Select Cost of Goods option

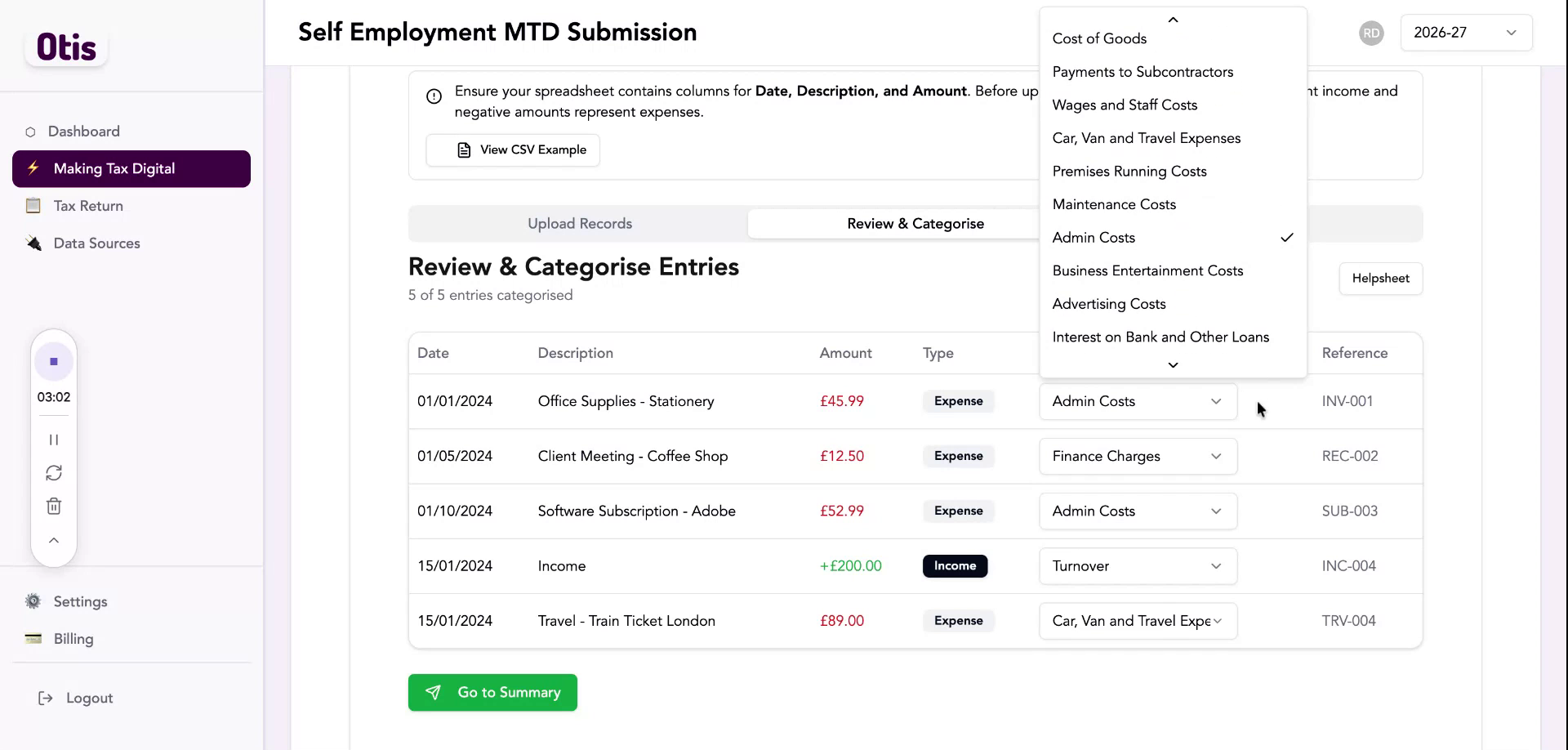click(x=1173, y=38)
